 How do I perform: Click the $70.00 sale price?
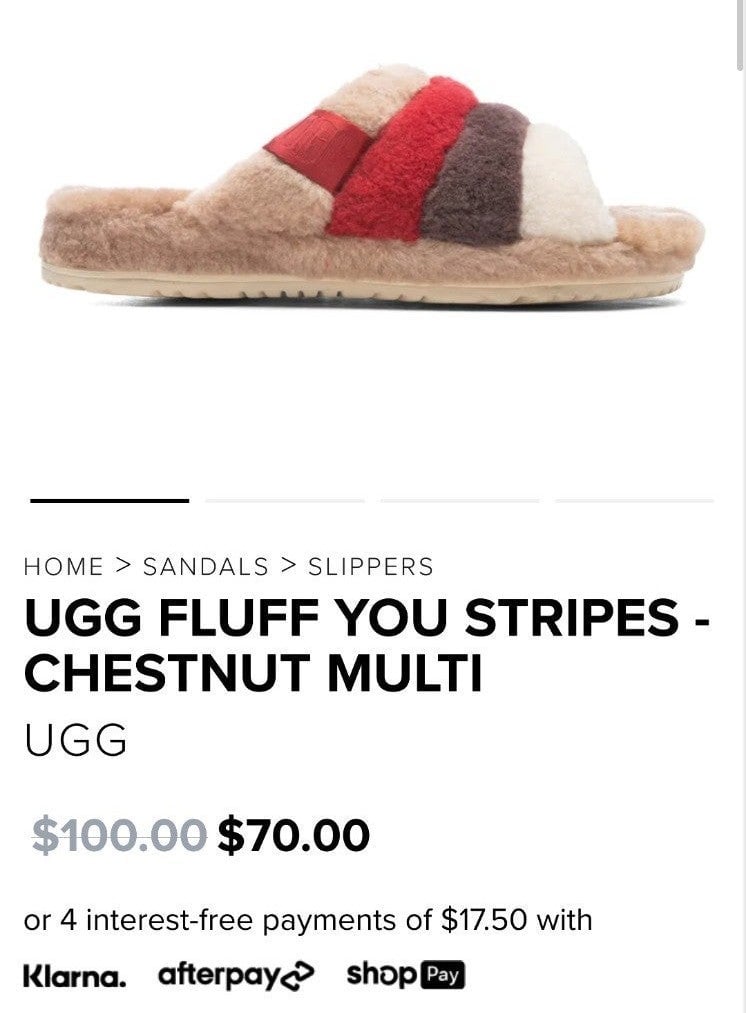click(x=294, y=835)
